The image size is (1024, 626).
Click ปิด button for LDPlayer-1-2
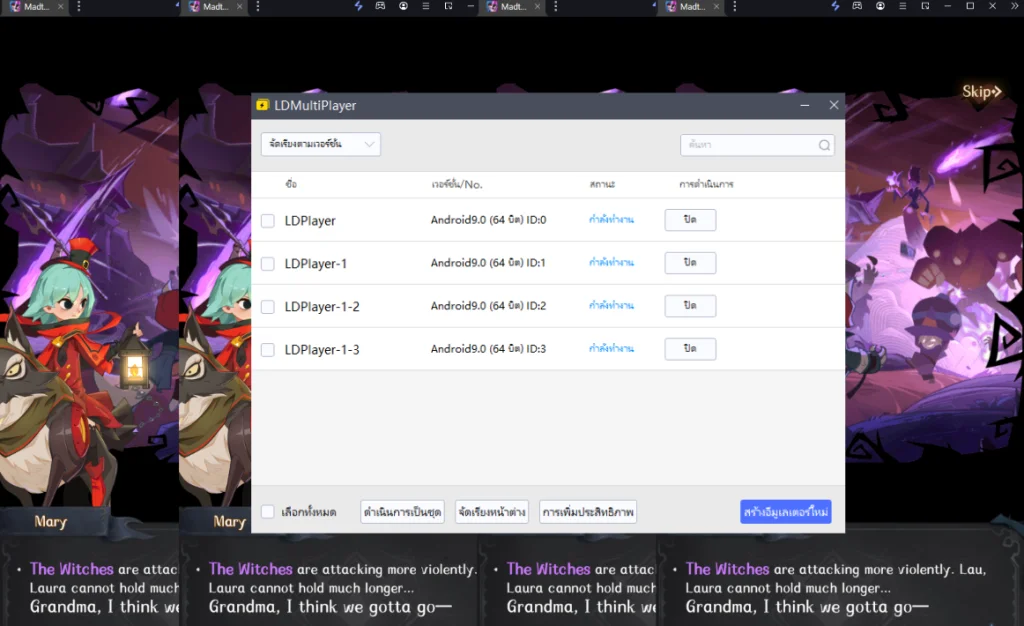coord(690,306)
